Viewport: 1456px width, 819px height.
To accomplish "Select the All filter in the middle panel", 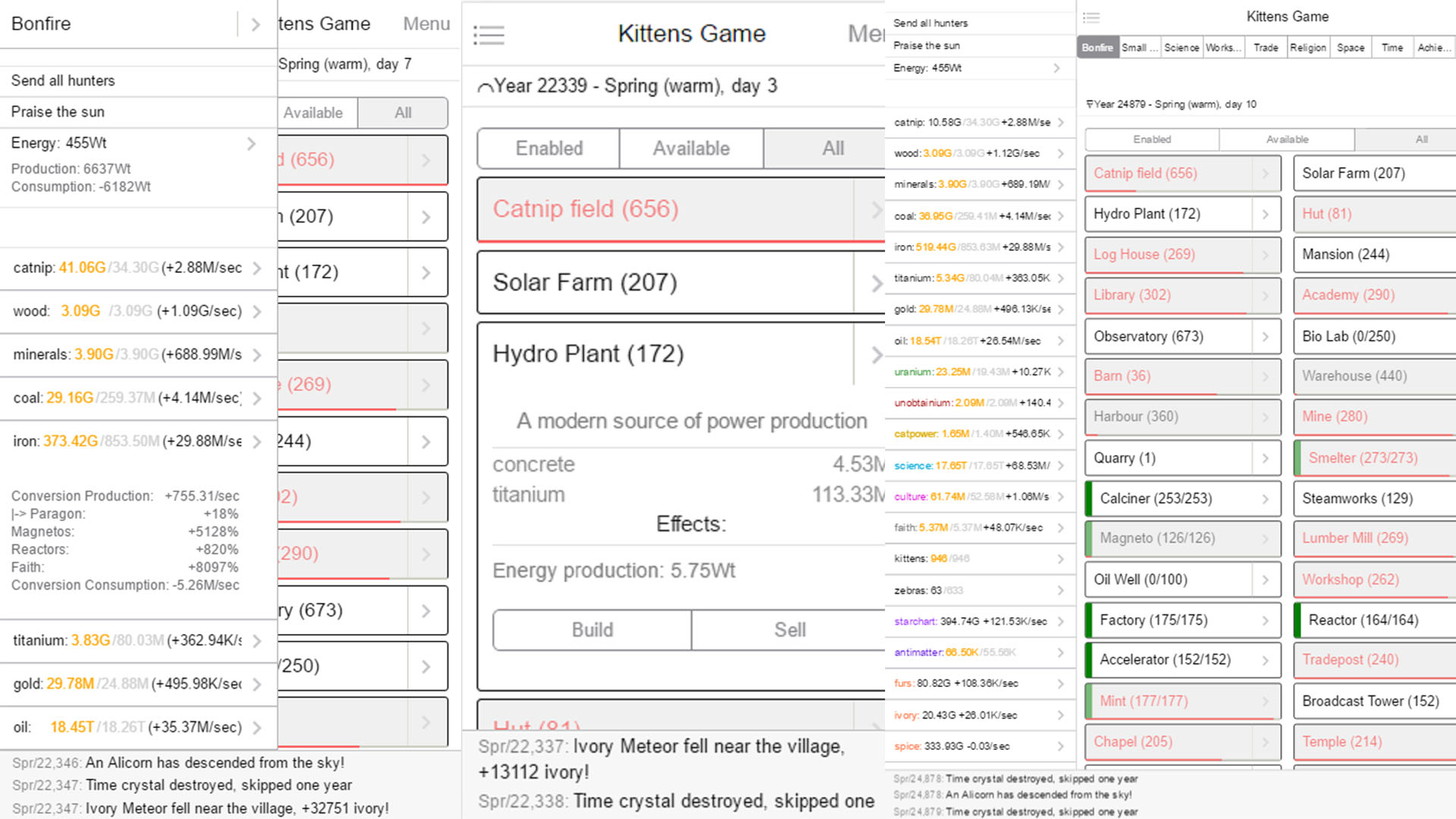I will 825,149.
